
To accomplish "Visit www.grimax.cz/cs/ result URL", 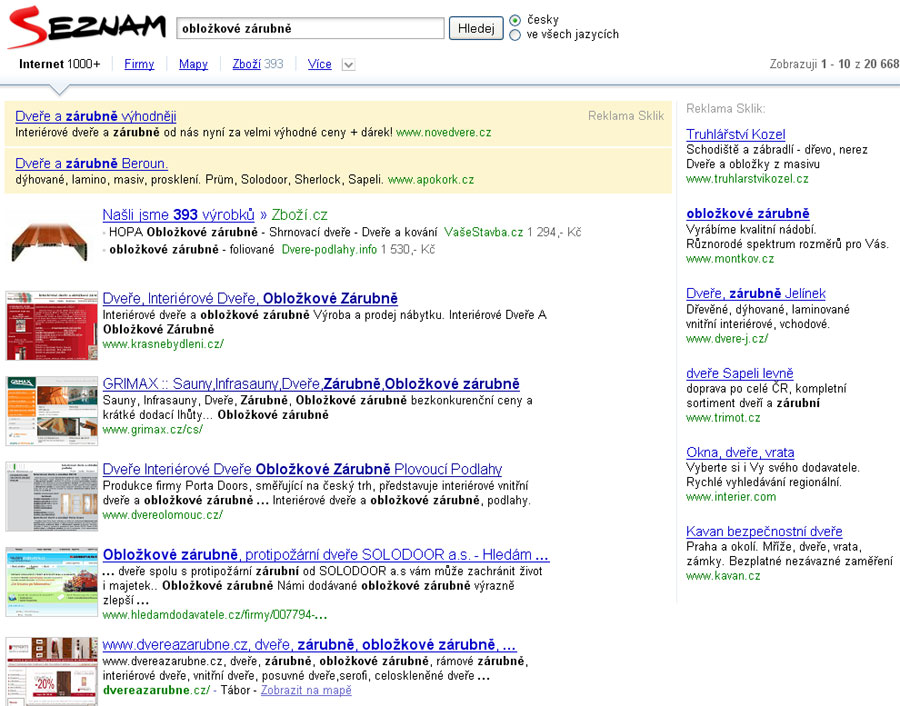I will [153, 430].
